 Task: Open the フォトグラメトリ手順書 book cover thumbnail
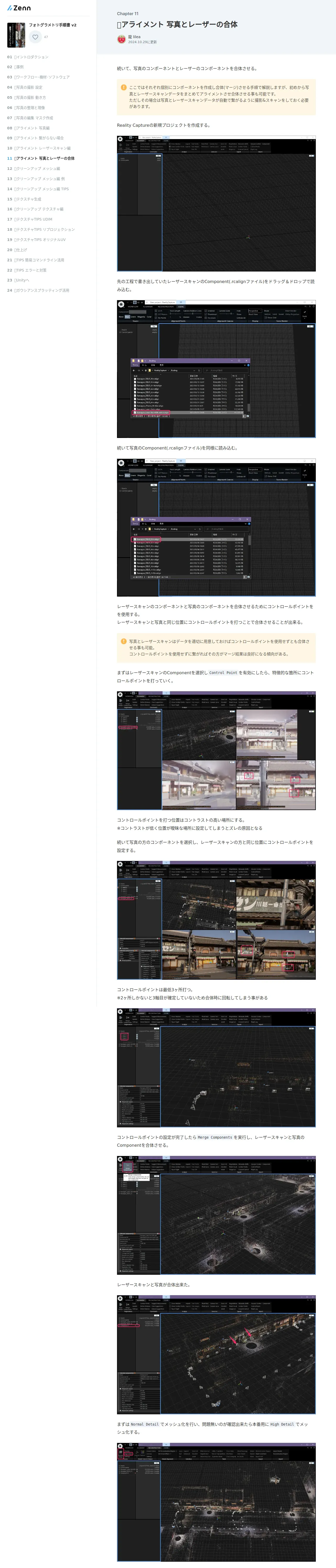click(x=16, y=35)
